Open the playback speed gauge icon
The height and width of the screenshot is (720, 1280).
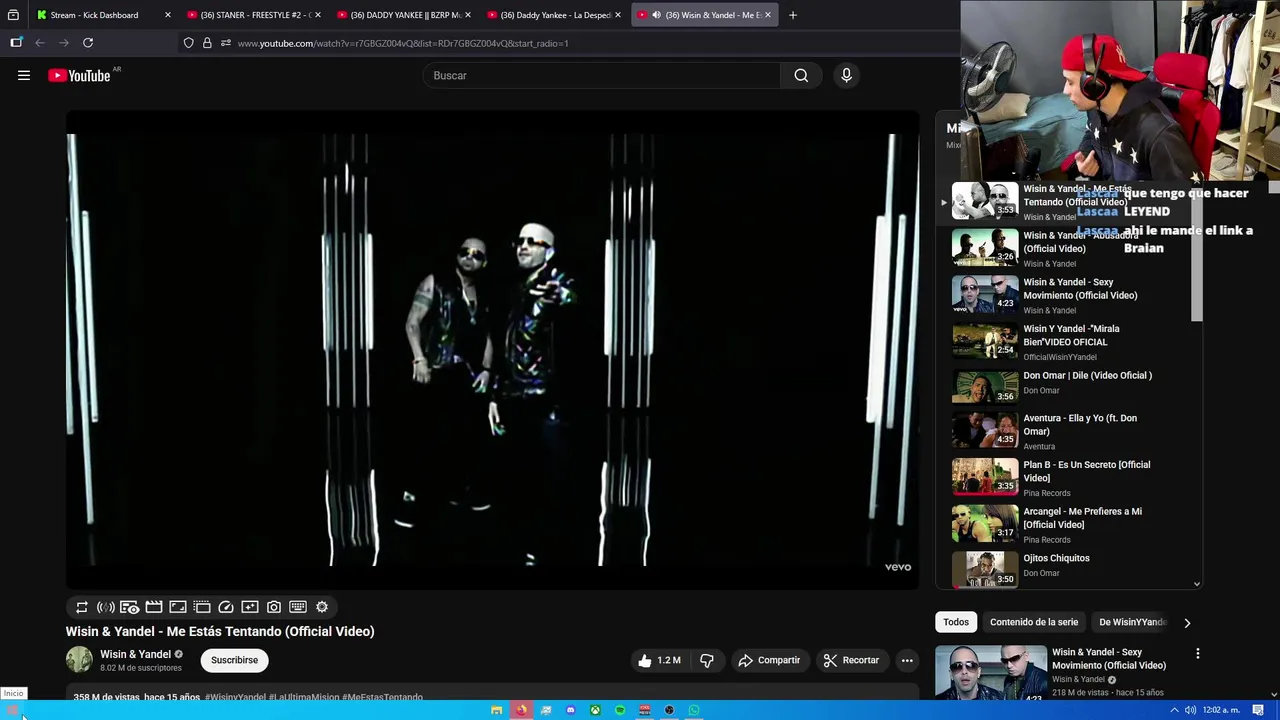pyautogui.click(x=226, y=607)
